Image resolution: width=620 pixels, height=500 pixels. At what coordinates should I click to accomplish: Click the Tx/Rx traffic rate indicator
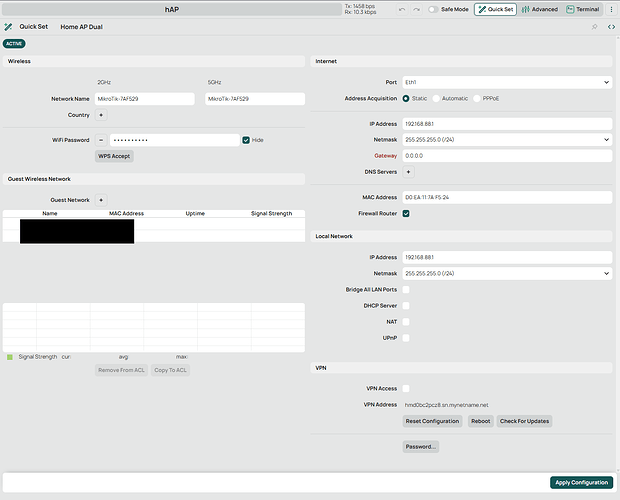tap(360, 9)
